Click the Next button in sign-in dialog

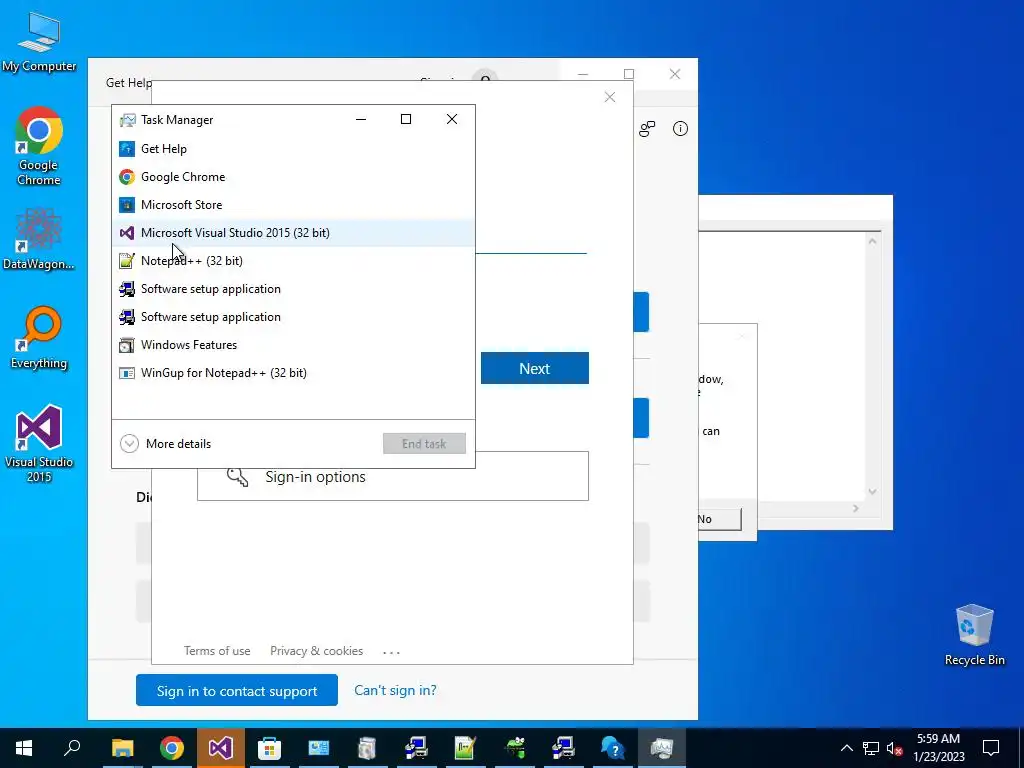[535, 368]
